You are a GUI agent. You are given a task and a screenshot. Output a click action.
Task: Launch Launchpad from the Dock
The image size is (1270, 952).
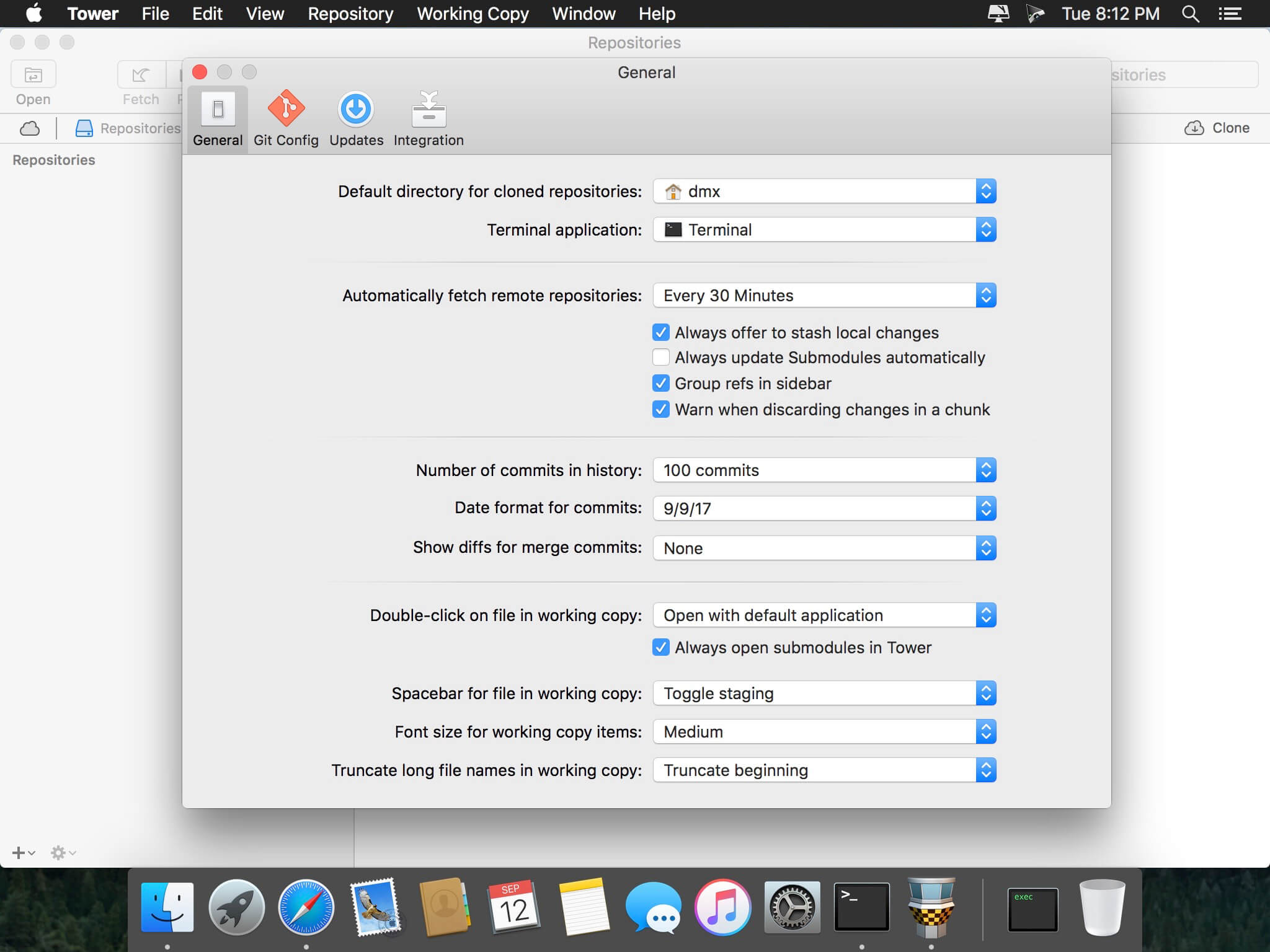pyautogui.click(x=236, y=907)
